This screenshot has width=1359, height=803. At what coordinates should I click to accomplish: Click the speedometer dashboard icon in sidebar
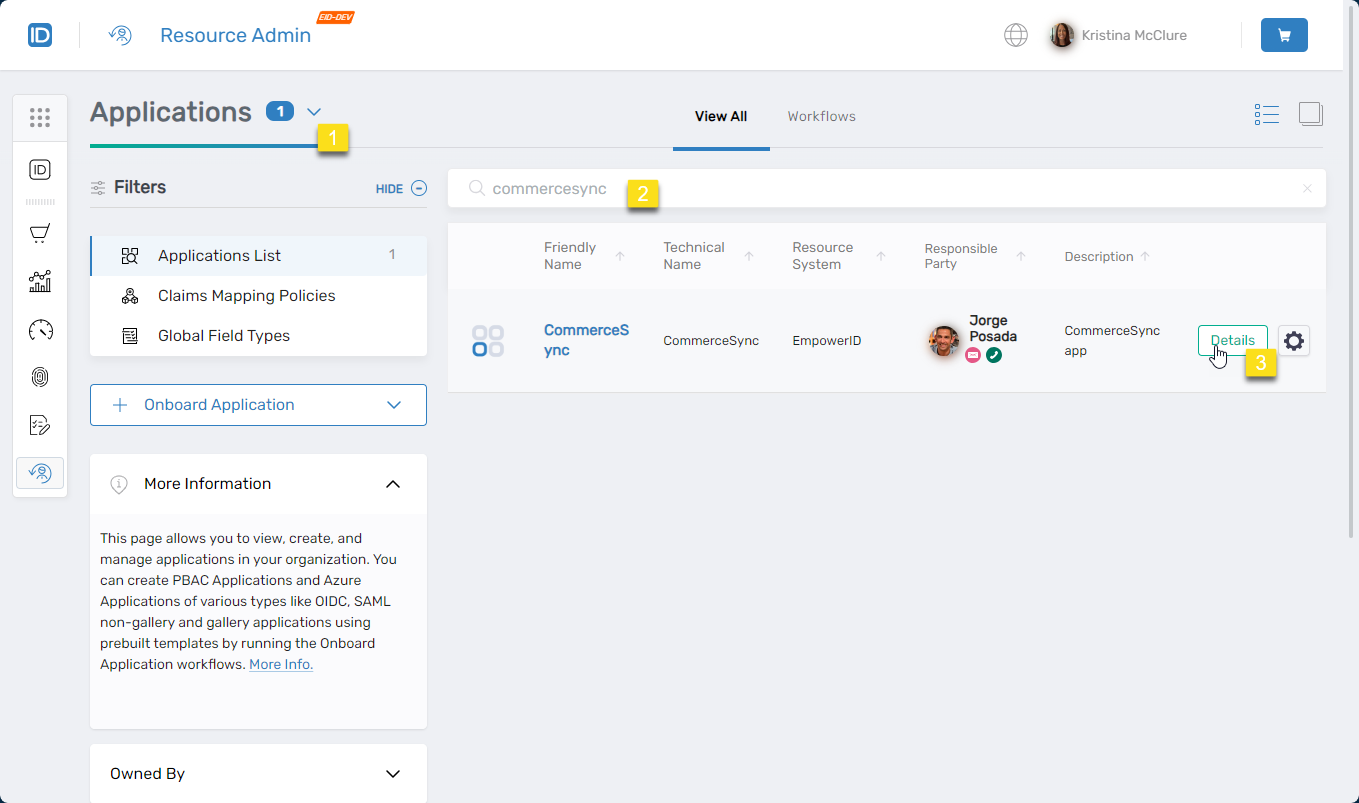(x=40, y=330)
